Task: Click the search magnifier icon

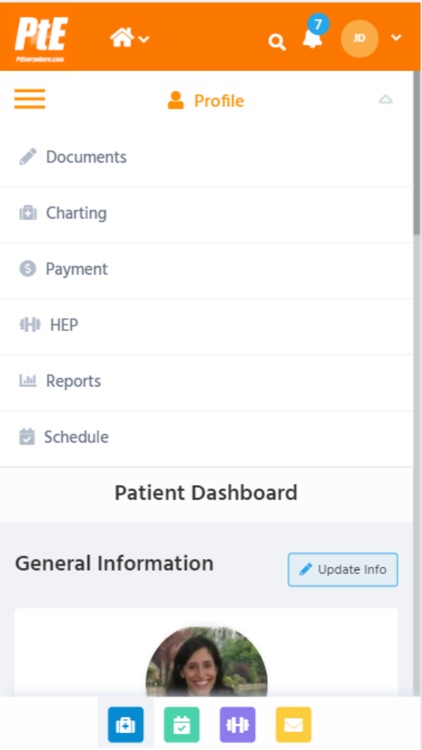Action: [277, 42]
